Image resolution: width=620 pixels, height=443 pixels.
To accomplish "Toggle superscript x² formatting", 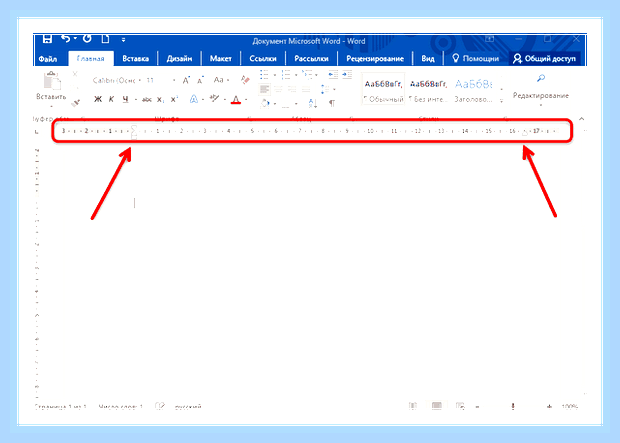I will [x=174, y=99].
